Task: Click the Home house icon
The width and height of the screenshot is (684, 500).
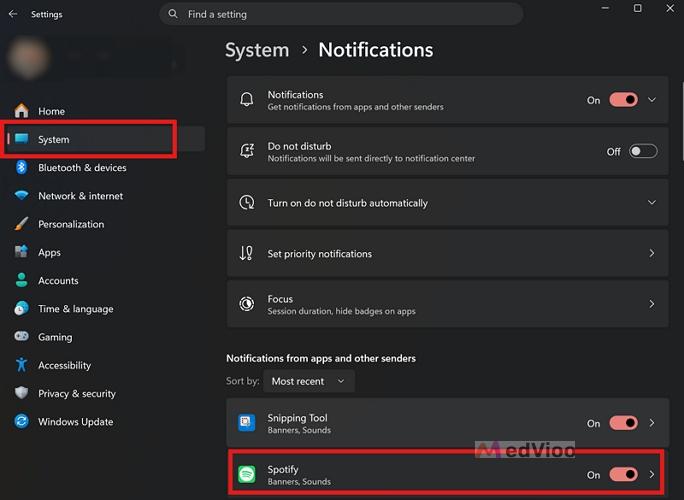Action: click(x=21, y=111)
